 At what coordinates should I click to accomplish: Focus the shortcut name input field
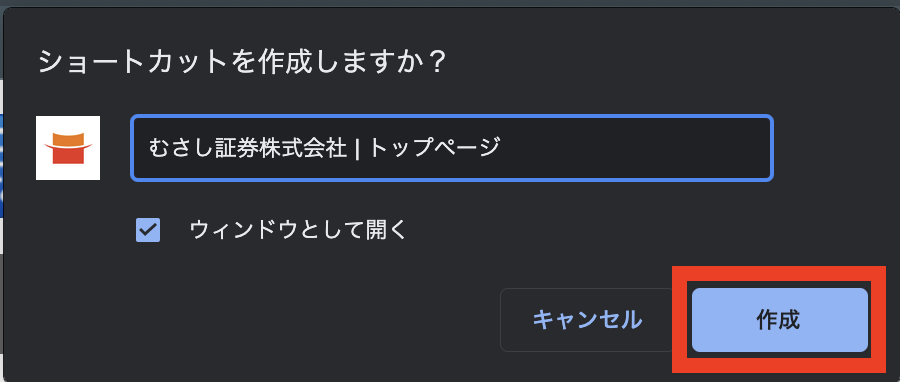(x=452, y=148)
